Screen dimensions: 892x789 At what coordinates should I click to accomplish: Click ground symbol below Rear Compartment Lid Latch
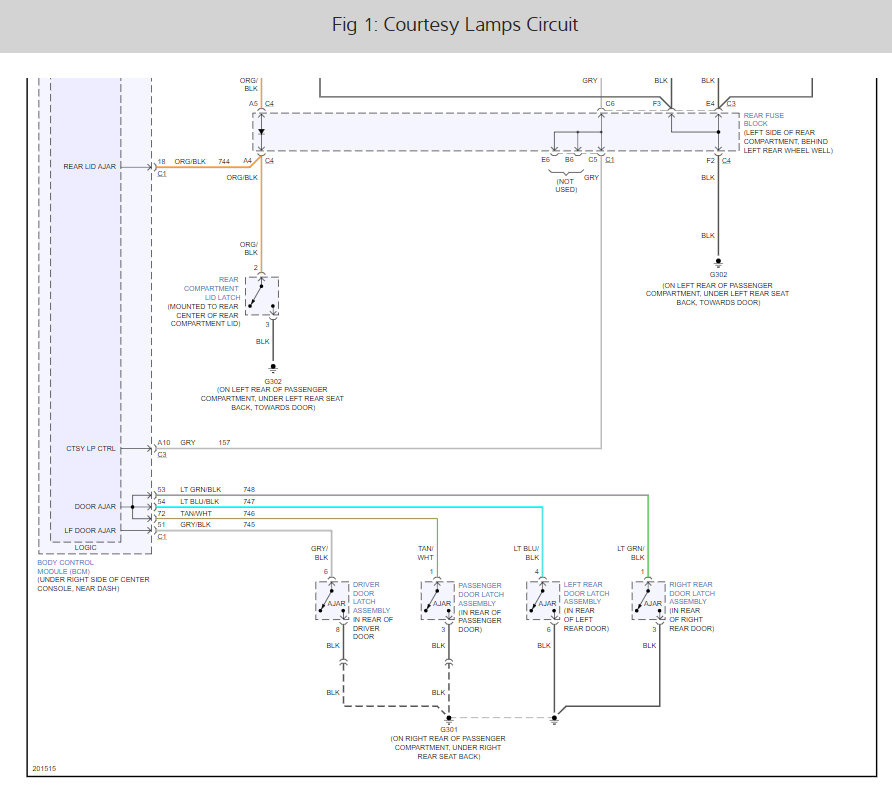pos(274,368)
